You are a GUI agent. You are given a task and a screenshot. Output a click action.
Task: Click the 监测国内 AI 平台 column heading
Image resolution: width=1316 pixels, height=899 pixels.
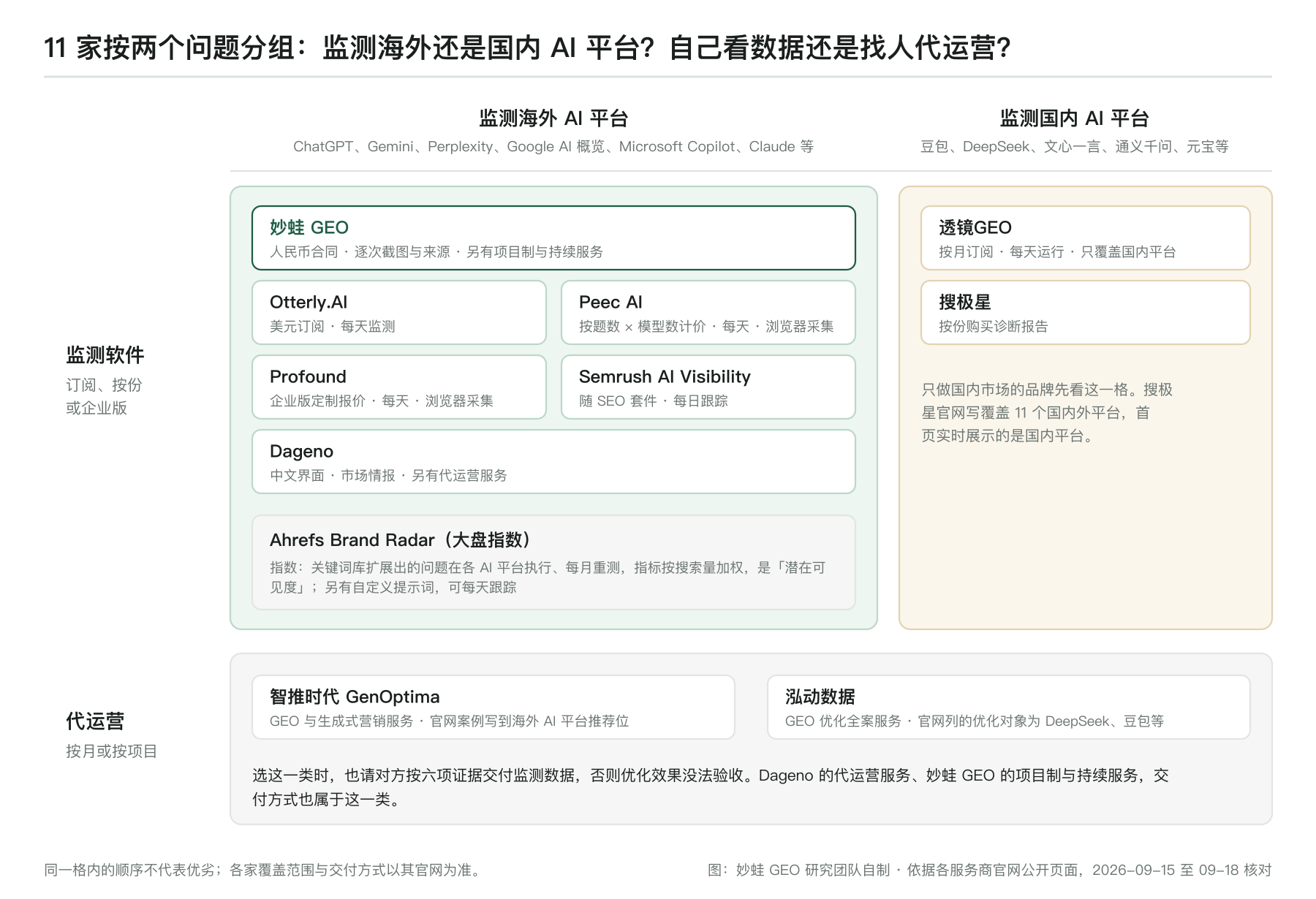[1075, 118]
